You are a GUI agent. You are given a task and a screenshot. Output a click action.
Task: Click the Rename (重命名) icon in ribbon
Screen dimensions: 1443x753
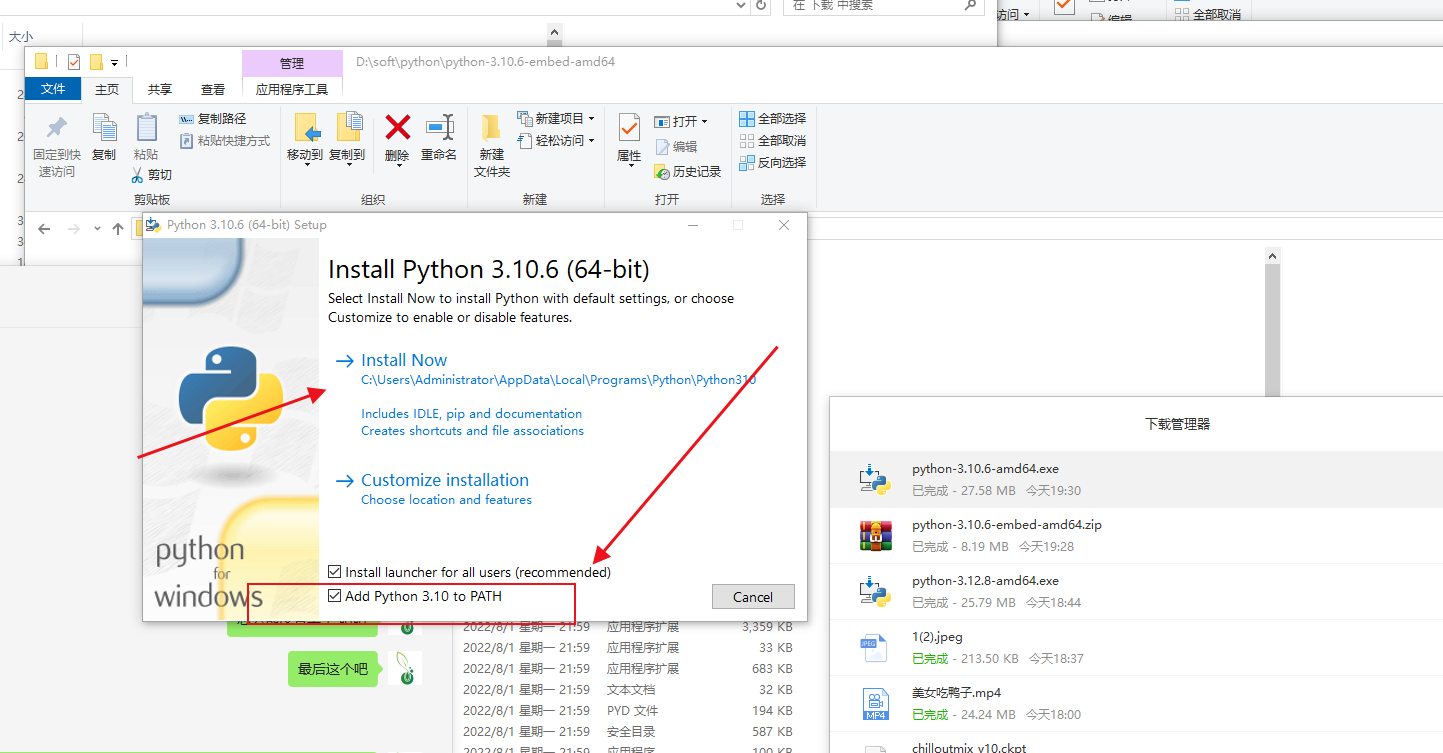[439, 127]
